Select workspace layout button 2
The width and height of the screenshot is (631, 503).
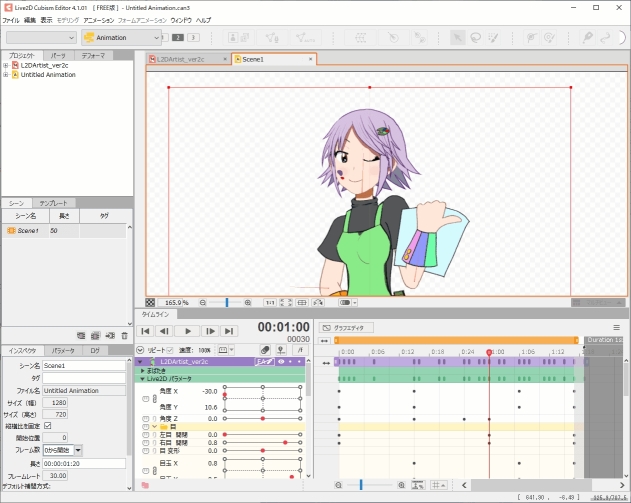(x=177, y=37)
